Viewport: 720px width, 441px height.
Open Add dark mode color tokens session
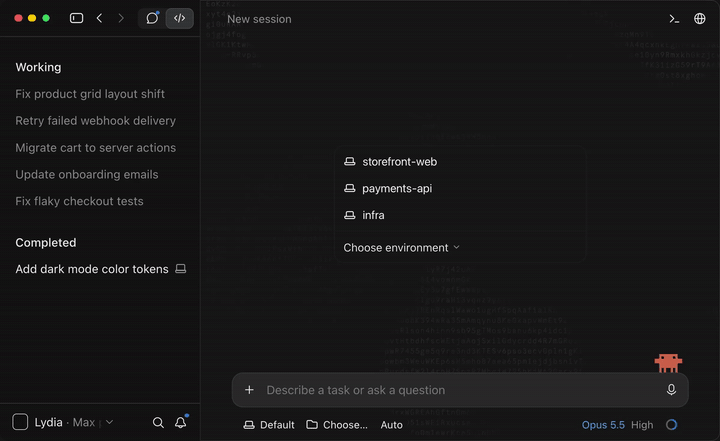click(92, 269)
